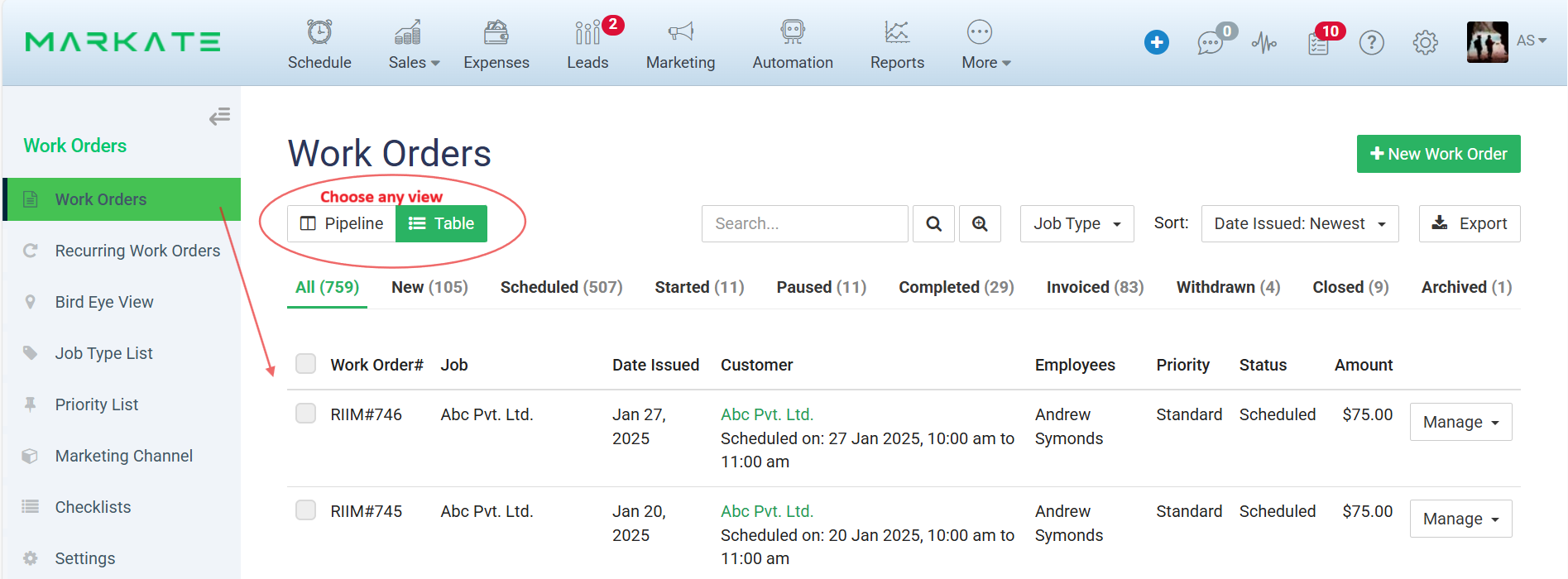Click the Bird Eye View pin icon

31,302
